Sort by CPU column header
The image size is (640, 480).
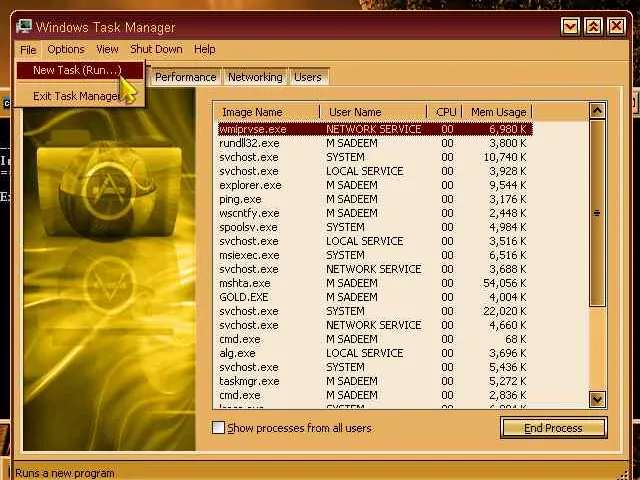click(444, 112)
